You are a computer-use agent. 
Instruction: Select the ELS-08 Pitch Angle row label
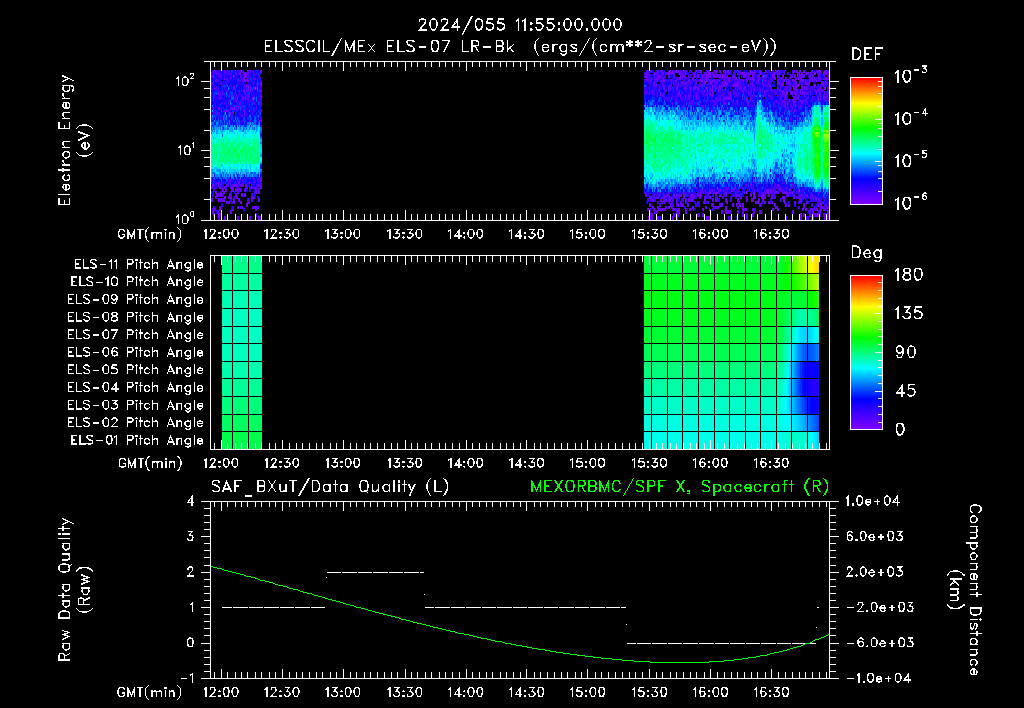click(135, 317)
